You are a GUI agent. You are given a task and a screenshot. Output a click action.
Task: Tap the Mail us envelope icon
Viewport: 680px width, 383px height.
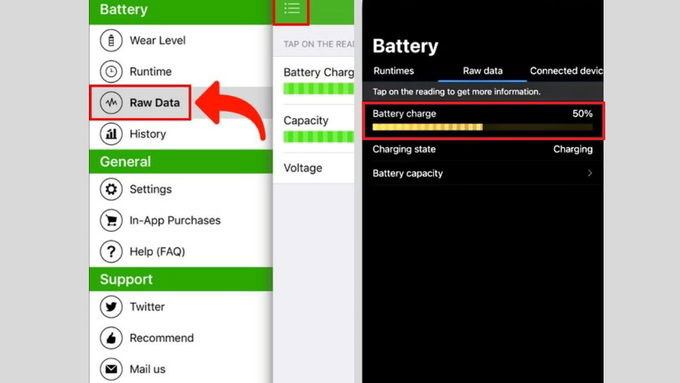tap(111, 369)
